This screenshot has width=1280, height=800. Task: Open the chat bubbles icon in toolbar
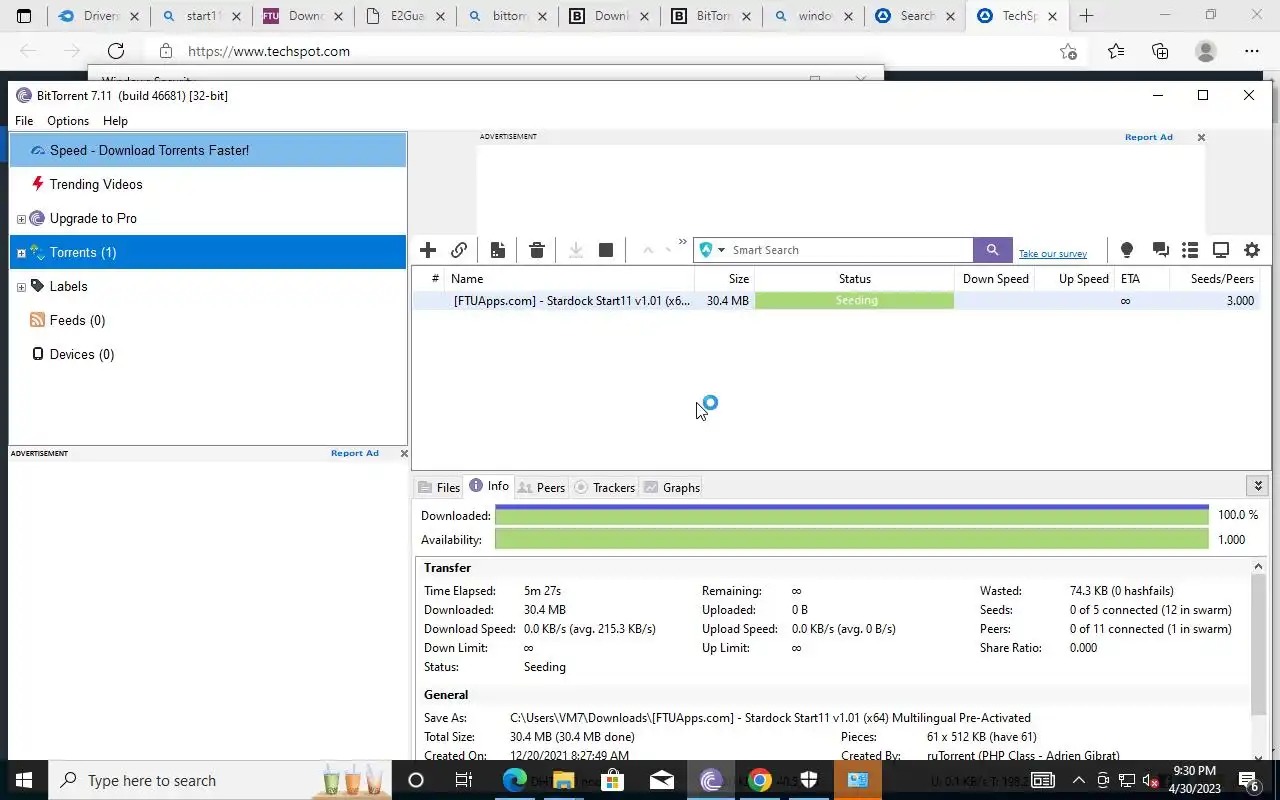1160,250
